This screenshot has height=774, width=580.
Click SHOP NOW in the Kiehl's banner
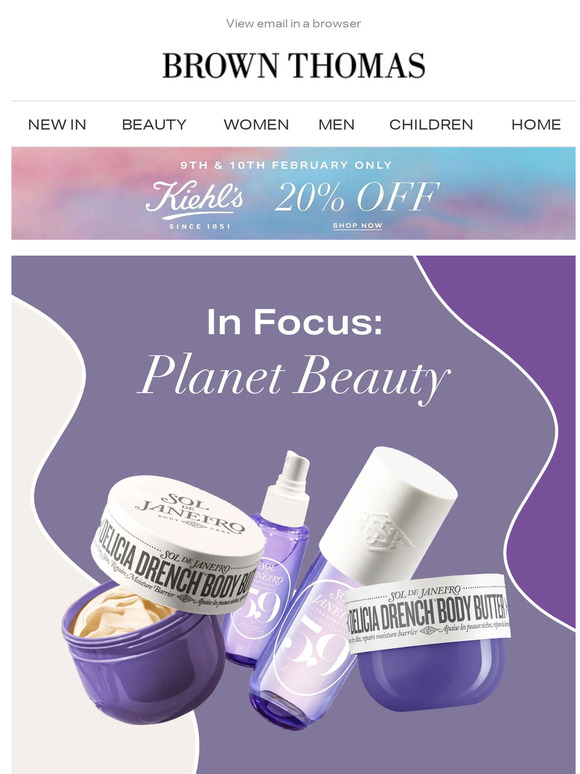357,226
